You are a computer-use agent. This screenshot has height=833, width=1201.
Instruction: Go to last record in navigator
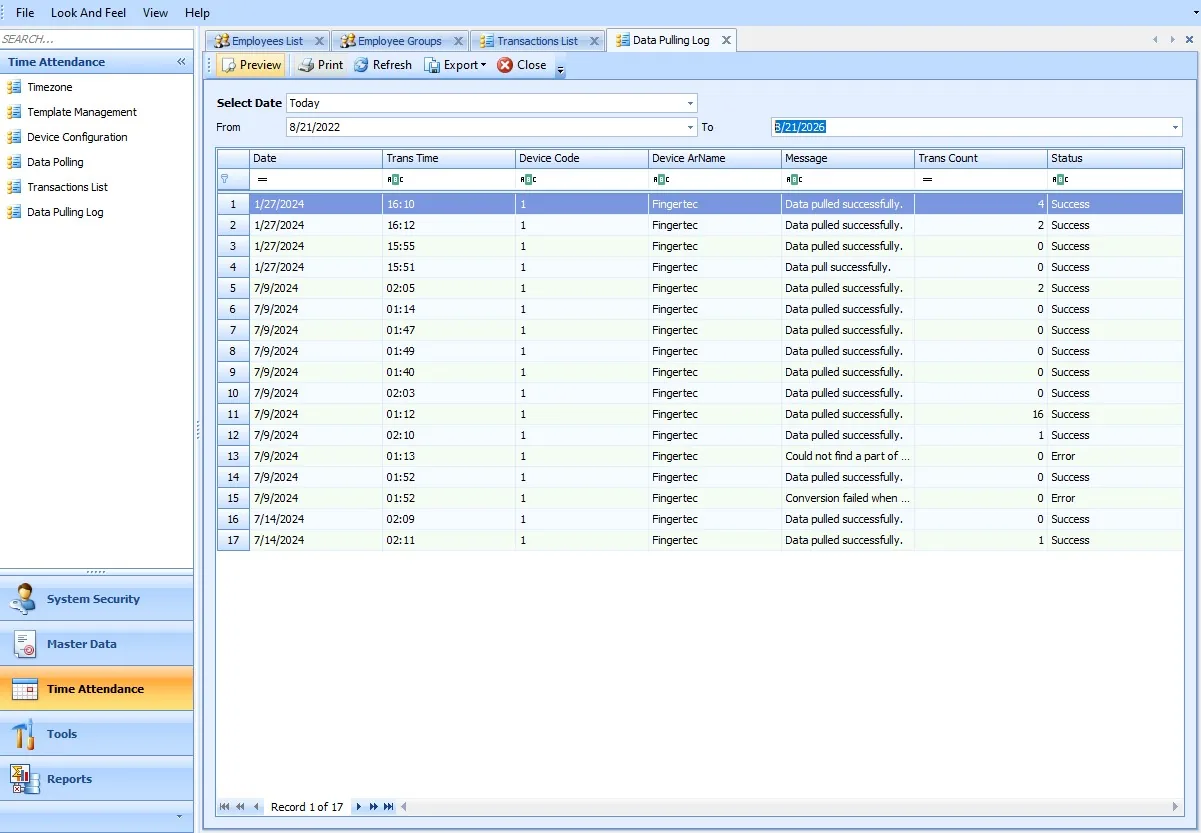pos(389,807)
